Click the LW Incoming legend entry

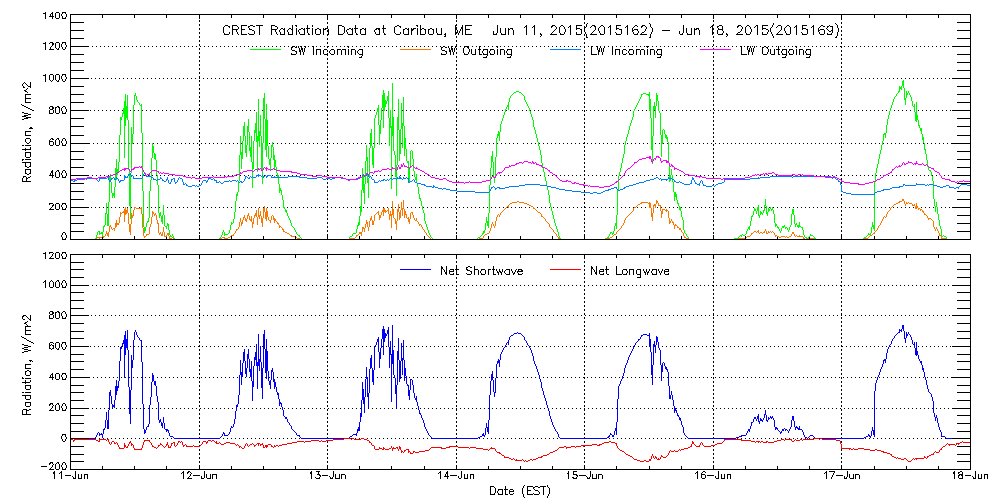(626, 51)
